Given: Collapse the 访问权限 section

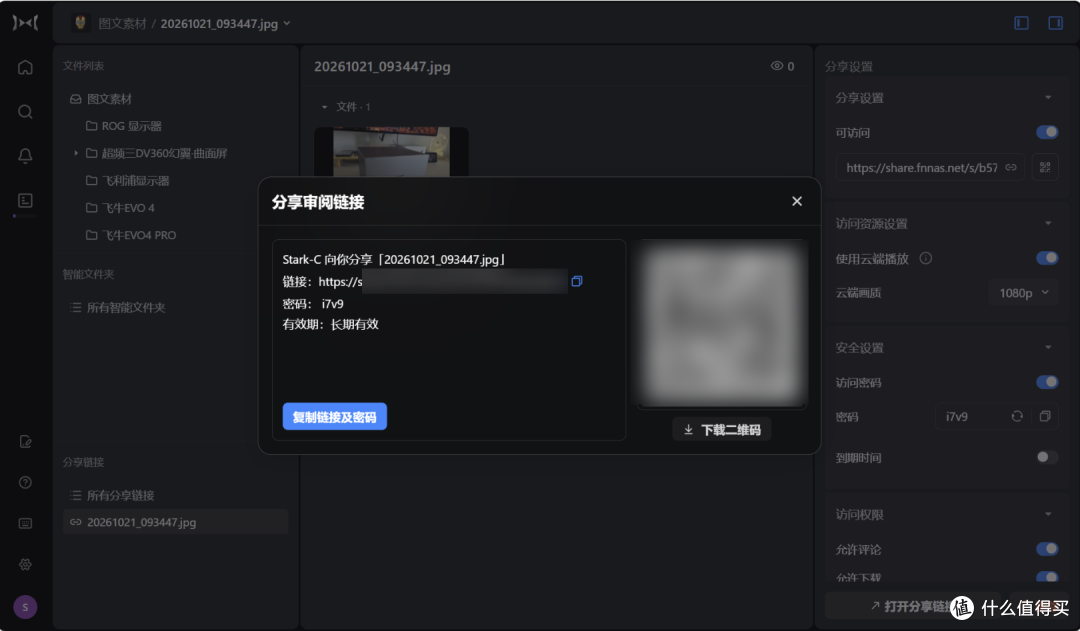Looking at the screenshot, I should pyautogui.click(x=1048, y=514).
